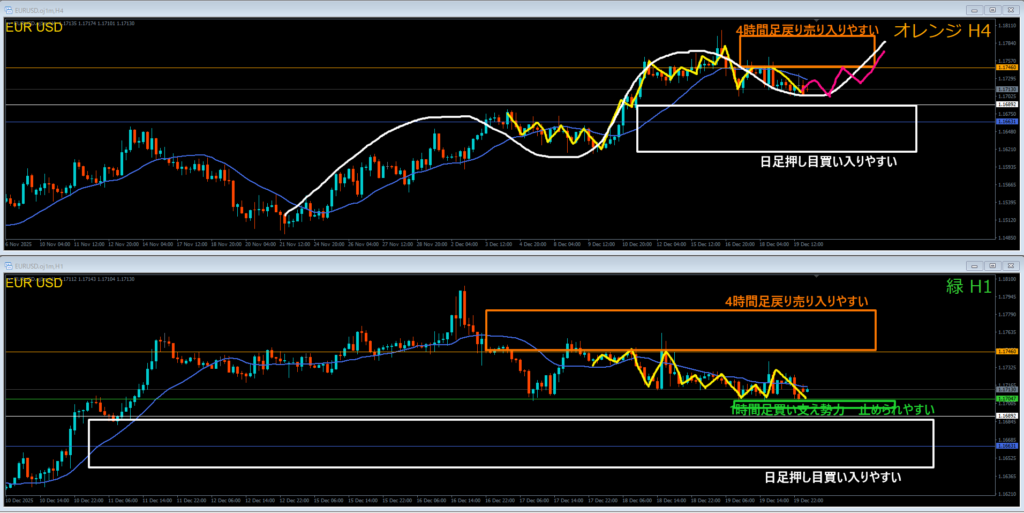This screenshot has height=513, width=1024.
Task: Select the 'EUR USD' label in H4 chart
Action: pyautogui.click(x=34, y=27)
